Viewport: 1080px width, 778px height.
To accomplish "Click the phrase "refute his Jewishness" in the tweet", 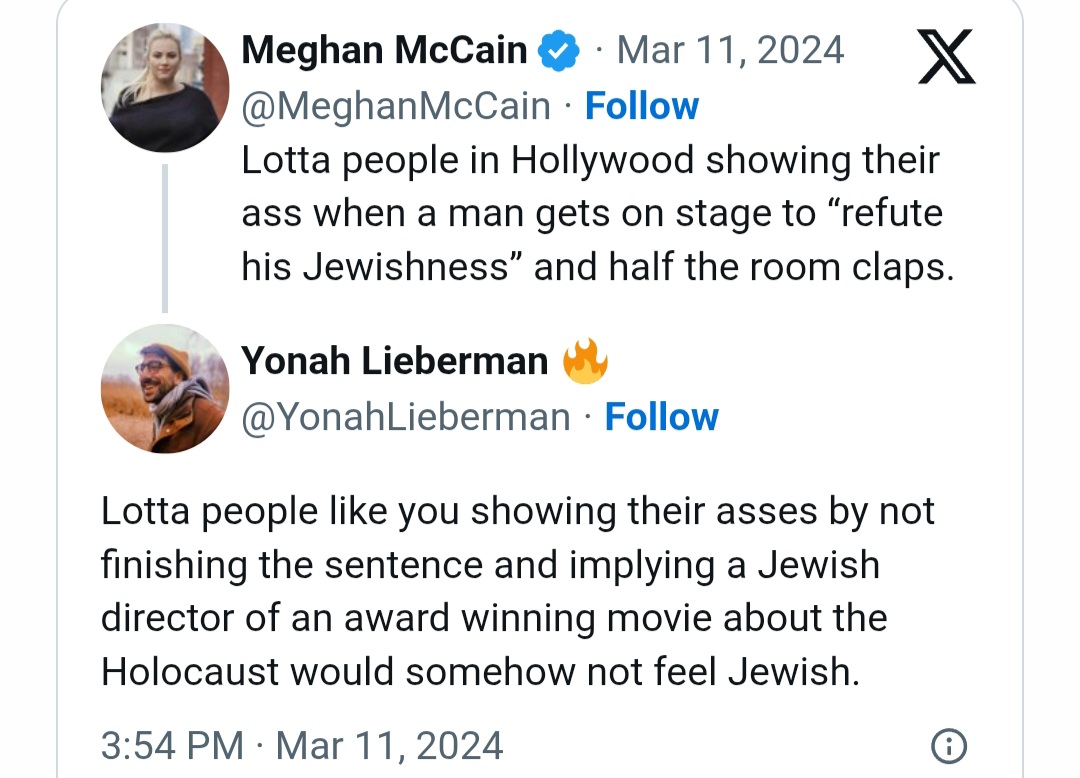I will coord(592,240).
